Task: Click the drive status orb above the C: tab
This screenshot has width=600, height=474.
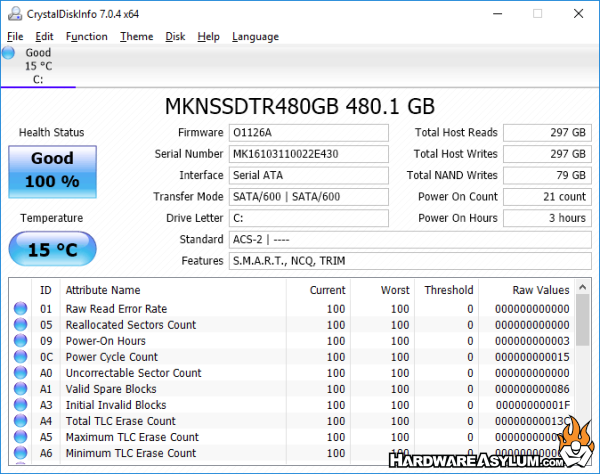Action: 9,53
